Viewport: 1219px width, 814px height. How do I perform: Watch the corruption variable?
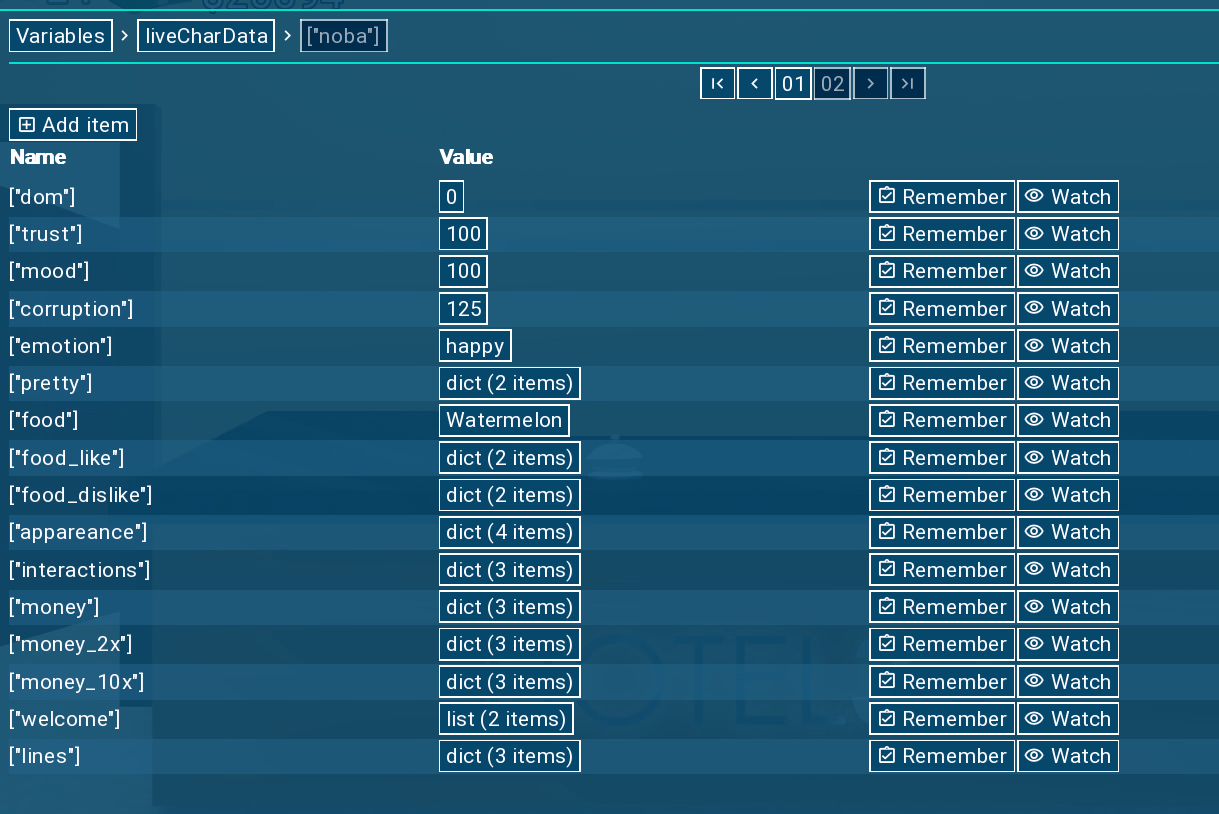(x=1068, y=309)
